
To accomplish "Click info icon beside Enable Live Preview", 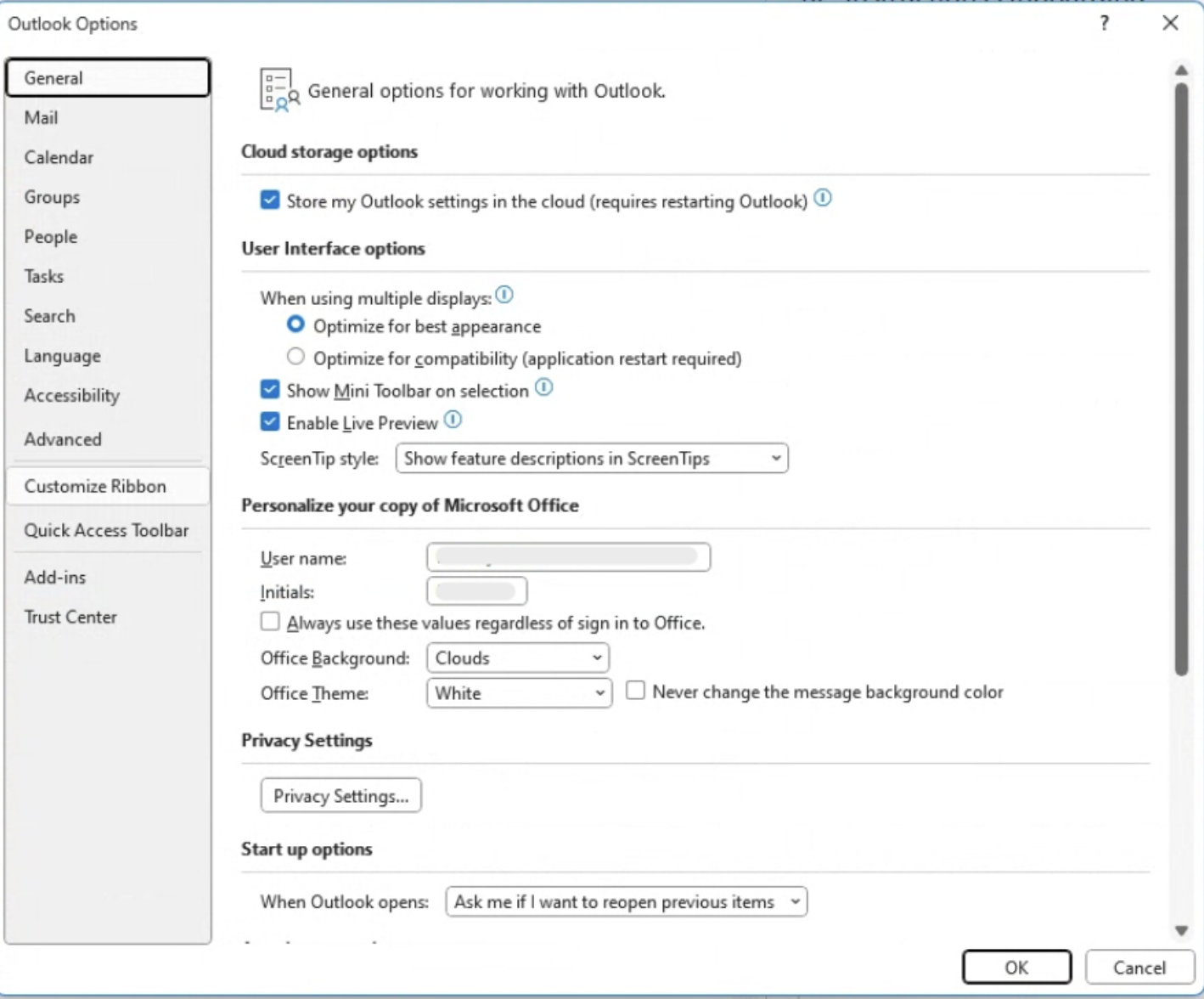I will (453, 420).
